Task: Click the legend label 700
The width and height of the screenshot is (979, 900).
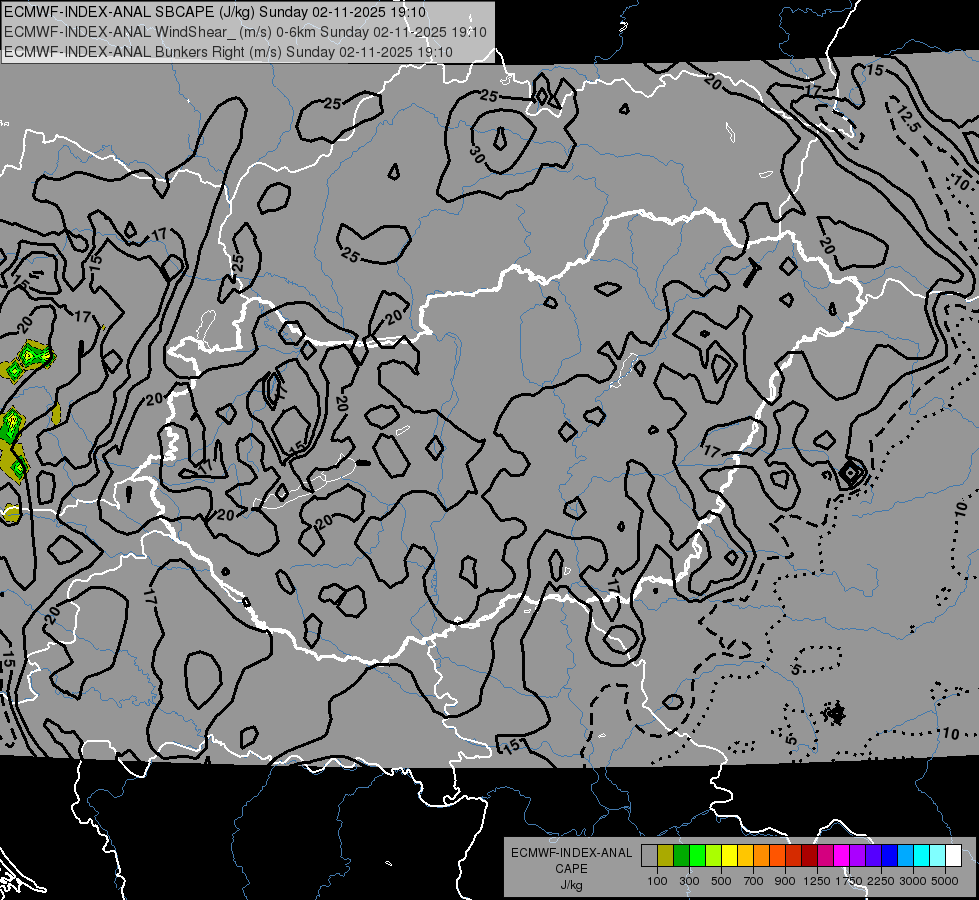Action: pyautogui.click(x=754, y=881)
